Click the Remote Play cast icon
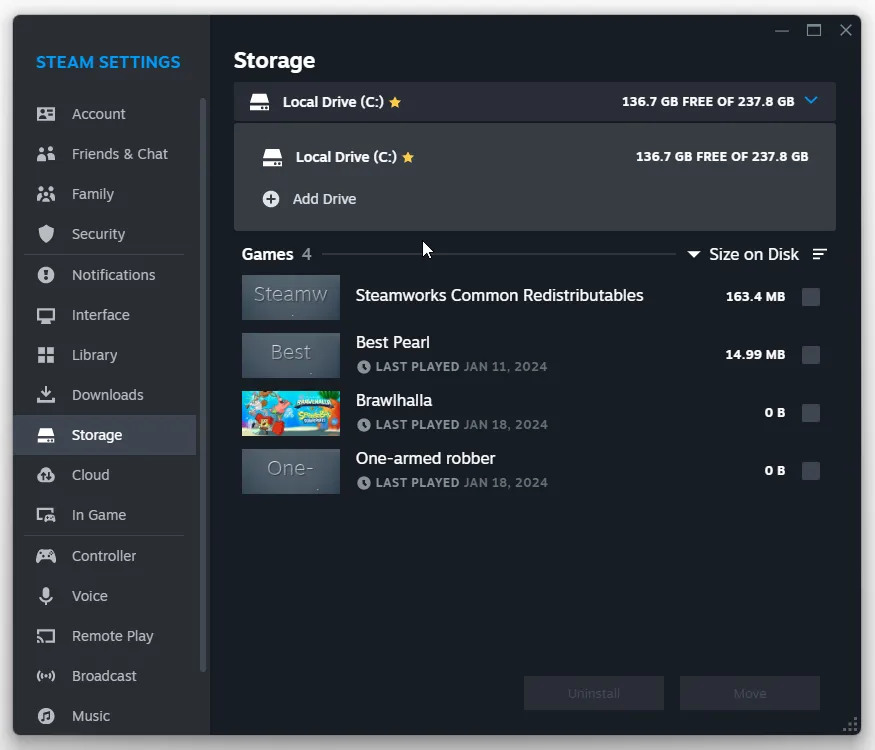 click(x=46, y=636)
